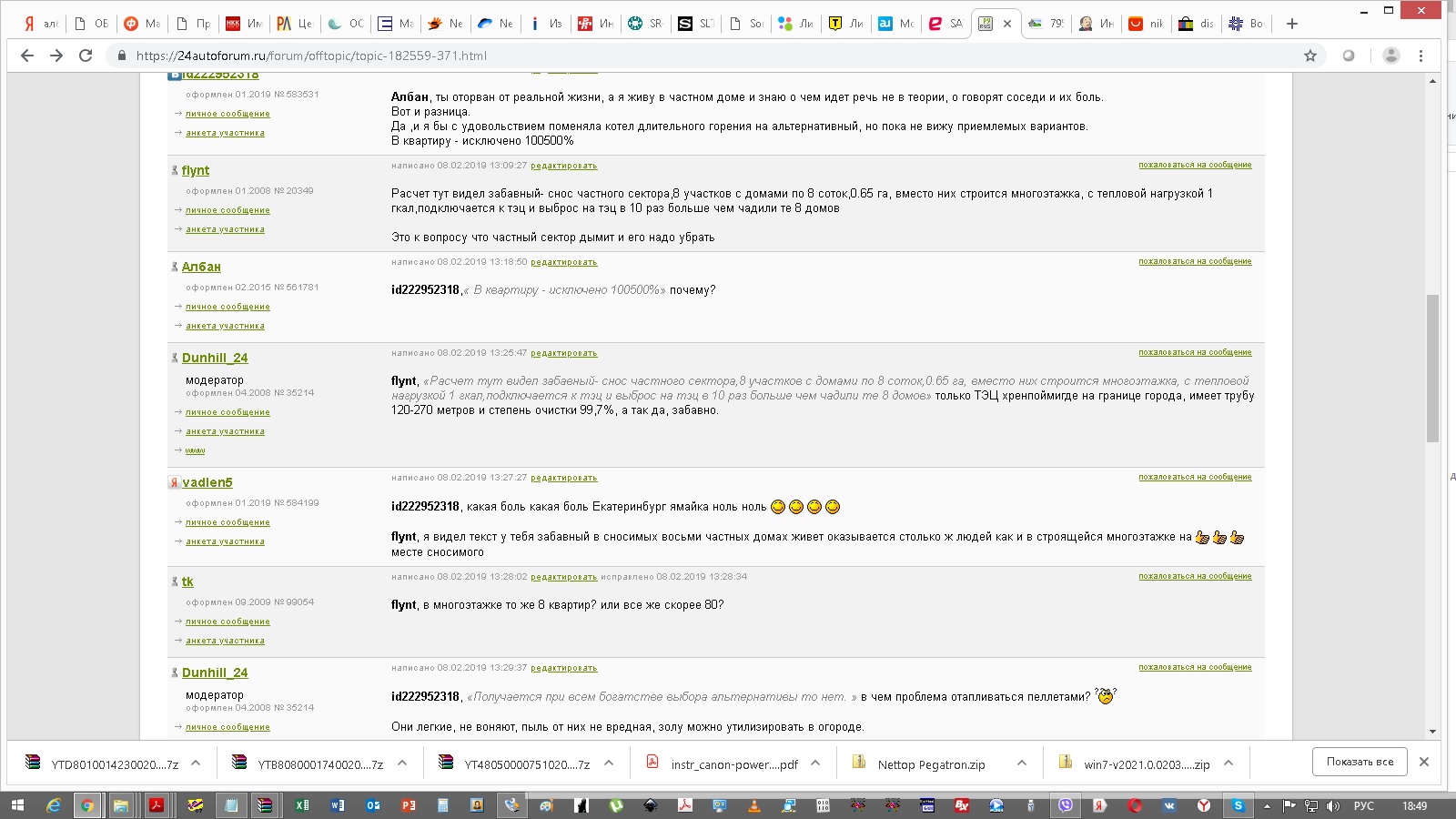Launch Internet Explorer from taskbar
This screenshot has height=819, width=1456.
[x=54, y=805]
